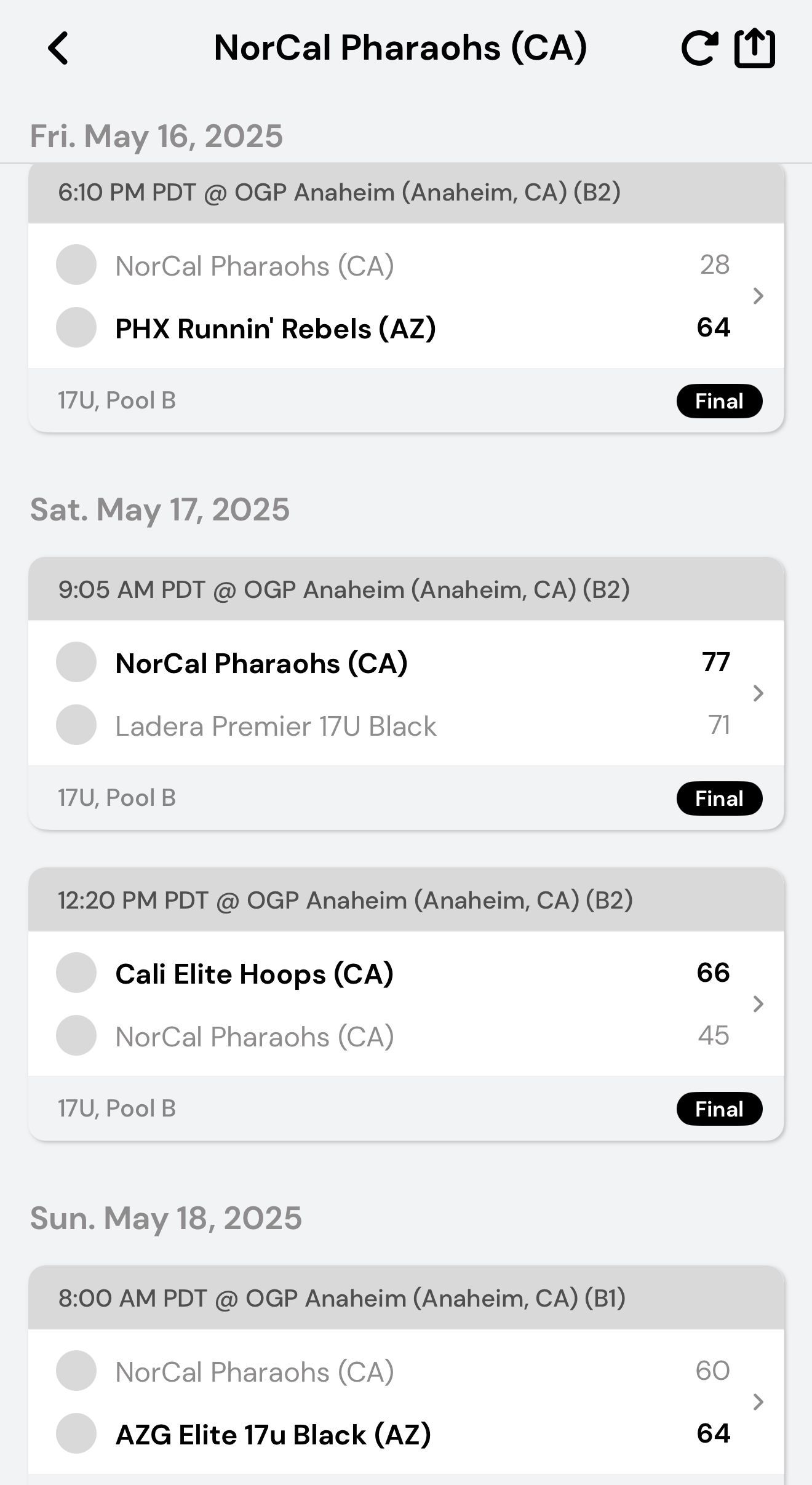
Task: Open Cali Elite Hoops game details chevron
Action: coord(758,1004)
